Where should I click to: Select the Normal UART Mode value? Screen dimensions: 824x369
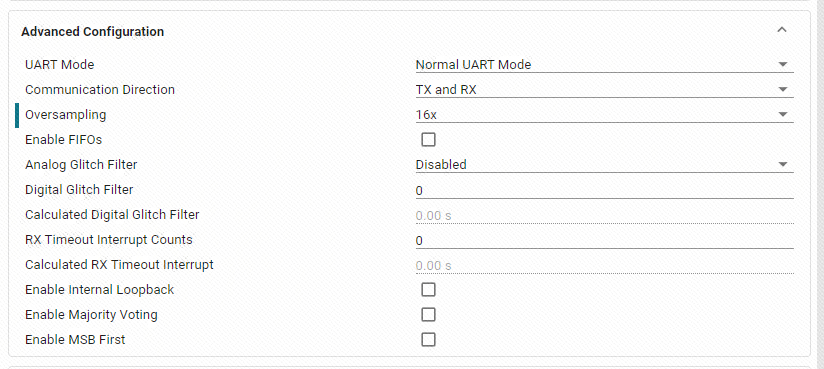(x=473, y=65)
